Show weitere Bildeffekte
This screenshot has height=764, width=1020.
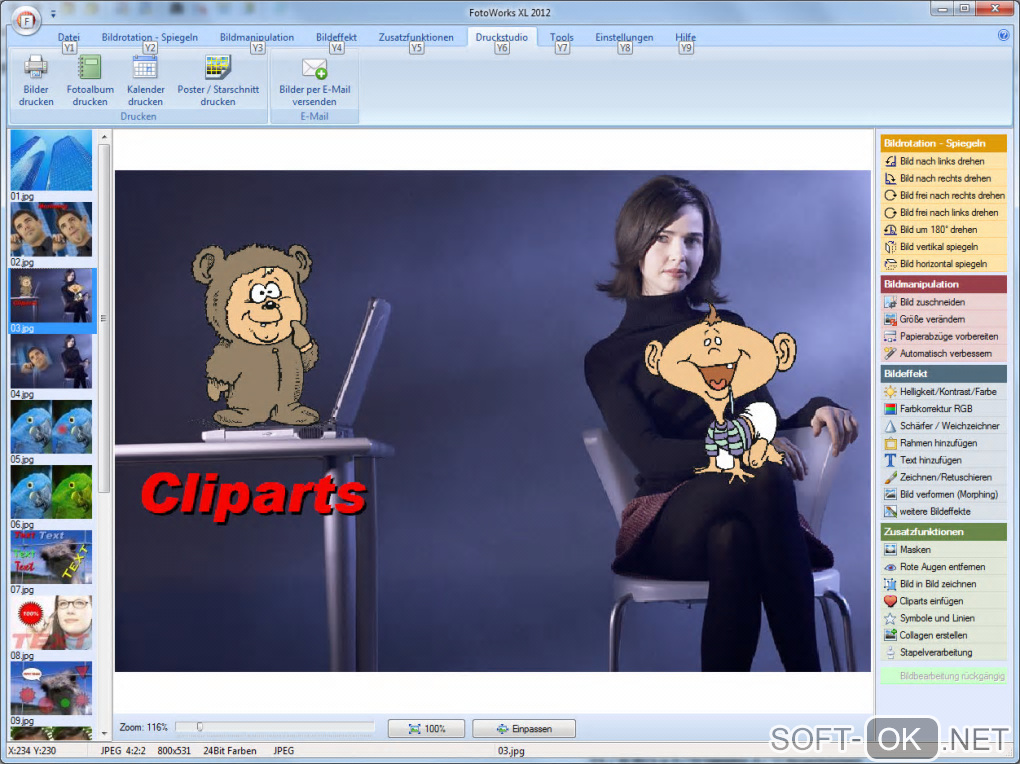tap(943, 512)
